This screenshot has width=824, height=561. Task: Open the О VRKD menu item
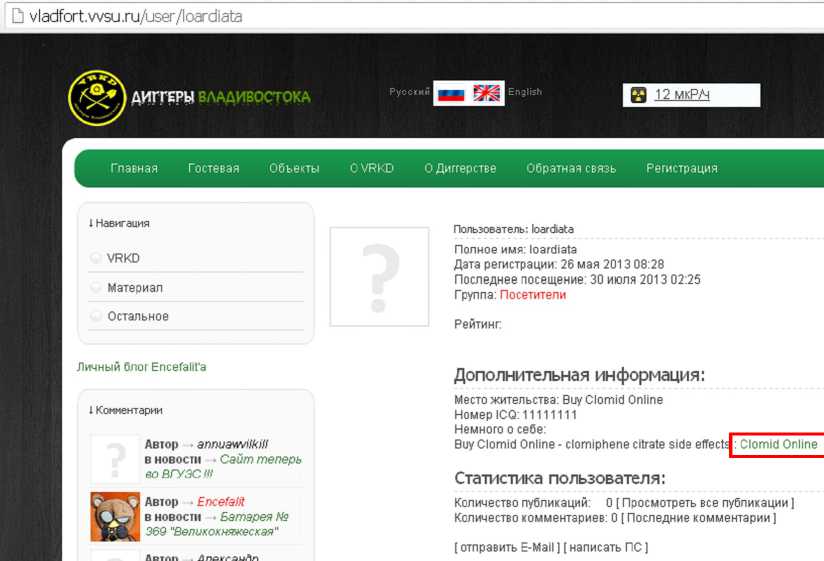(x=372, y=168)
